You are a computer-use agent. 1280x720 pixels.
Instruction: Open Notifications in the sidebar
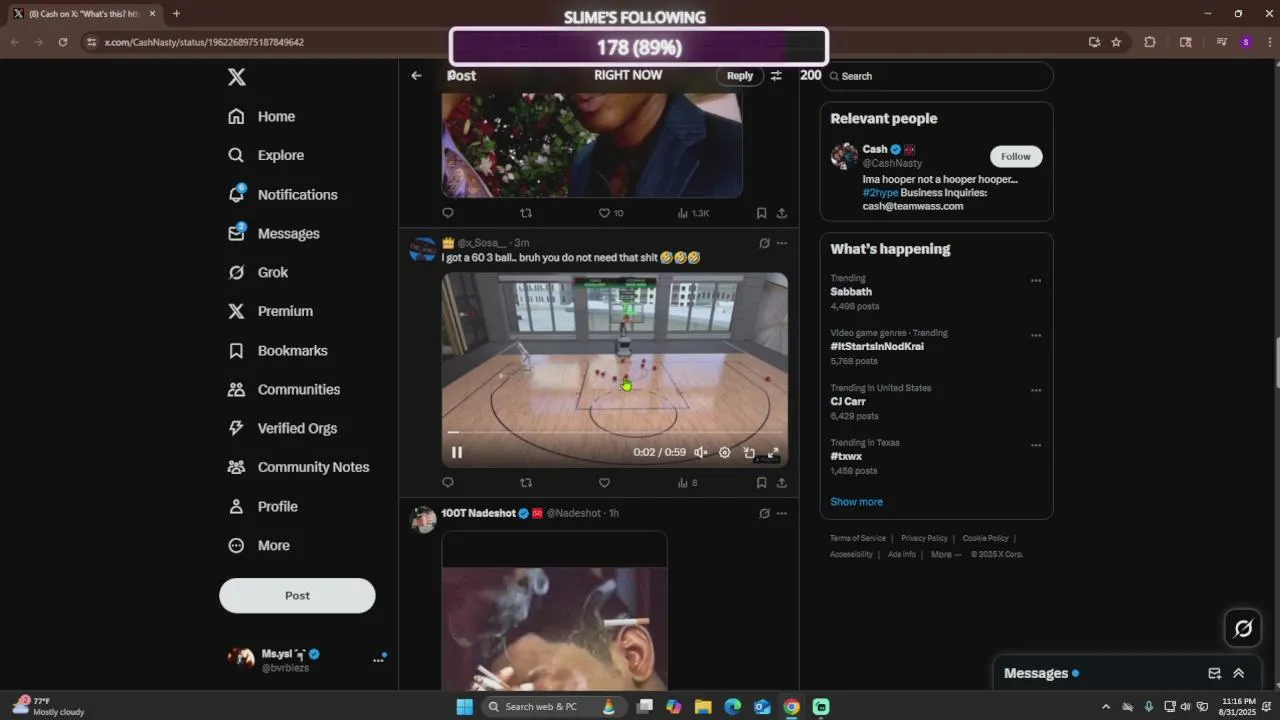point(282,194)
